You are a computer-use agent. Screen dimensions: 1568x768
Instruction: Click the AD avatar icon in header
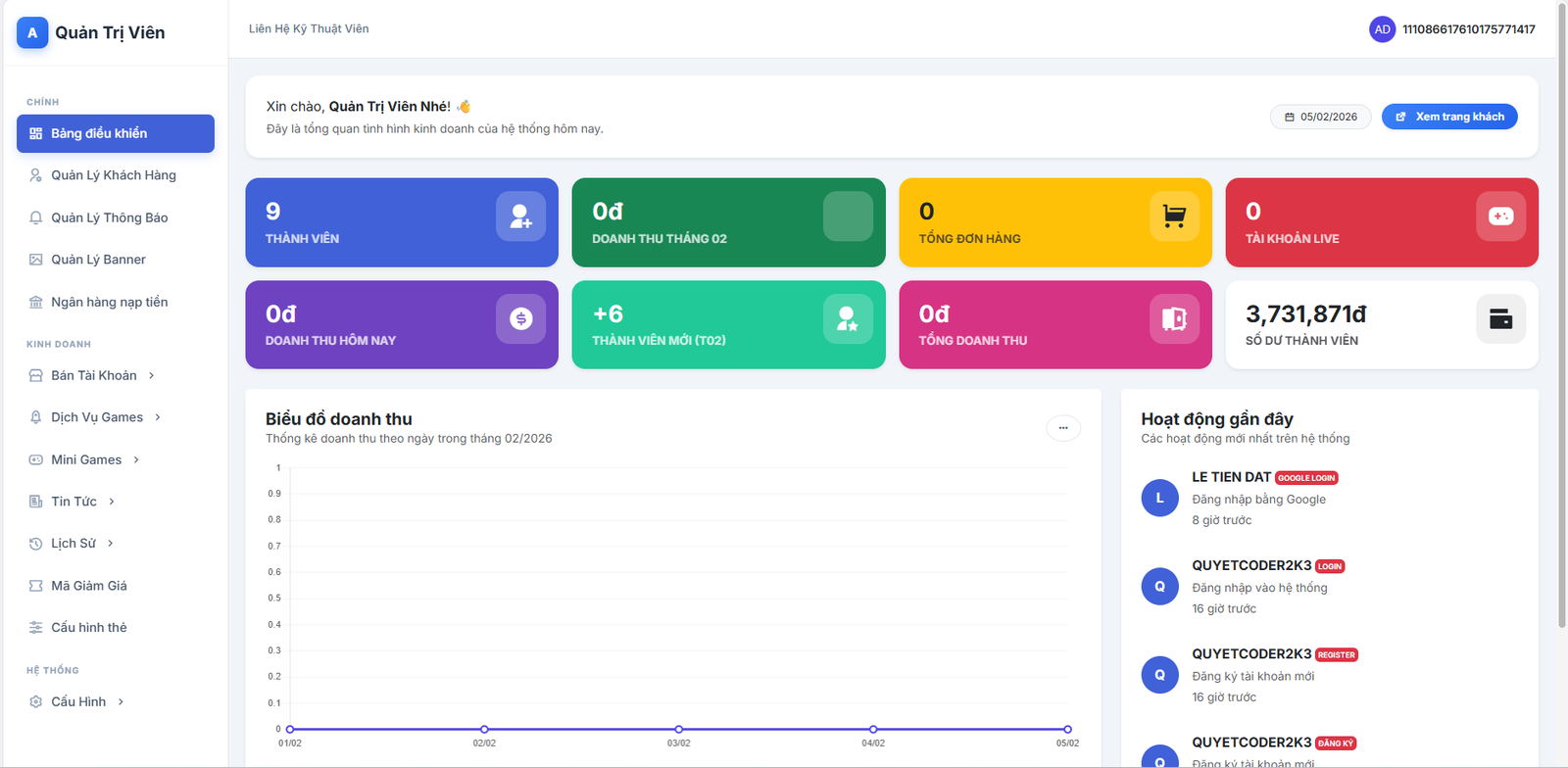(1382, 29)
